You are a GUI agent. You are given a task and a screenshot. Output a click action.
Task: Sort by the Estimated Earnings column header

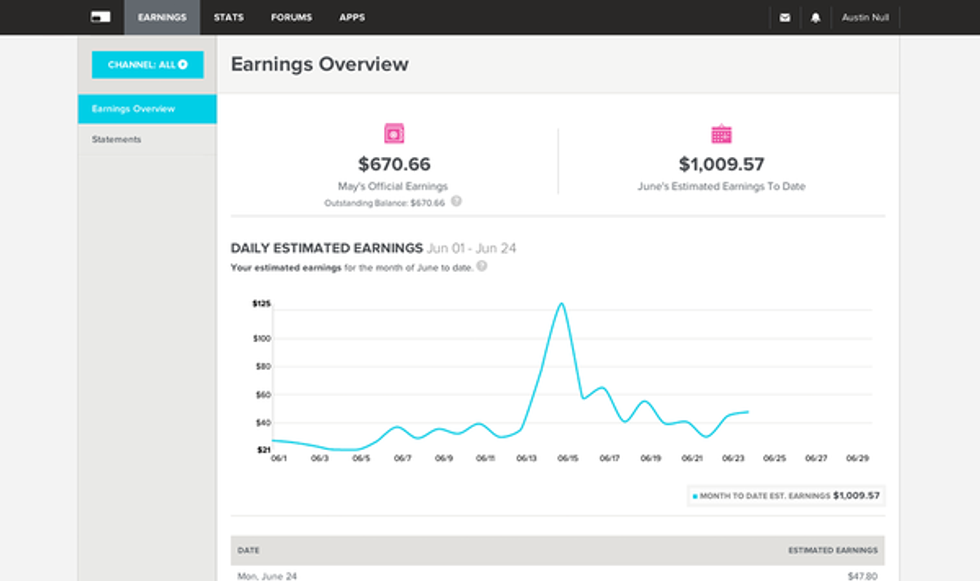click(x=832, y=550)
